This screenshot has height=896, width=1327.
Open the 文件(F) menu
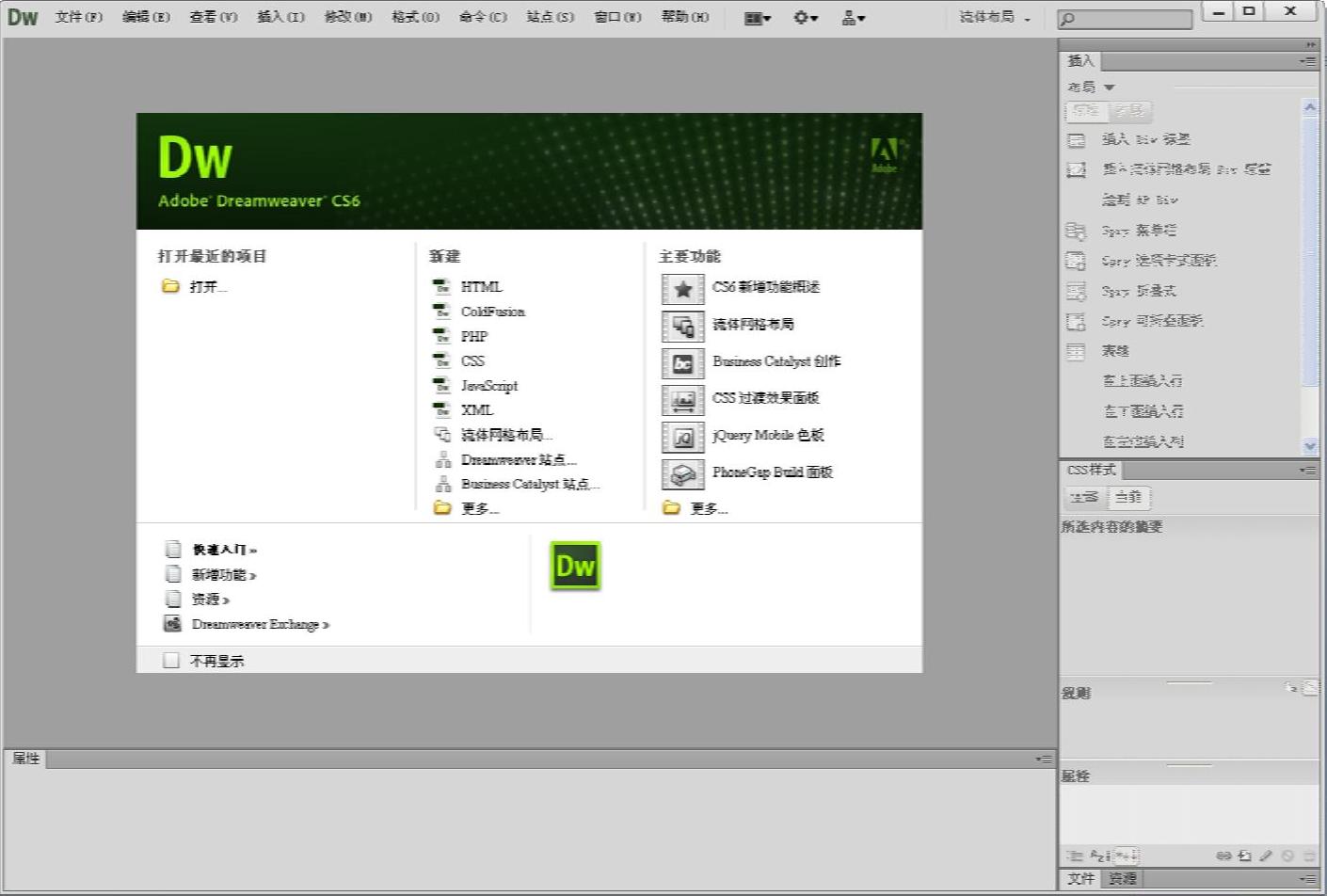[x=79, y=17]
